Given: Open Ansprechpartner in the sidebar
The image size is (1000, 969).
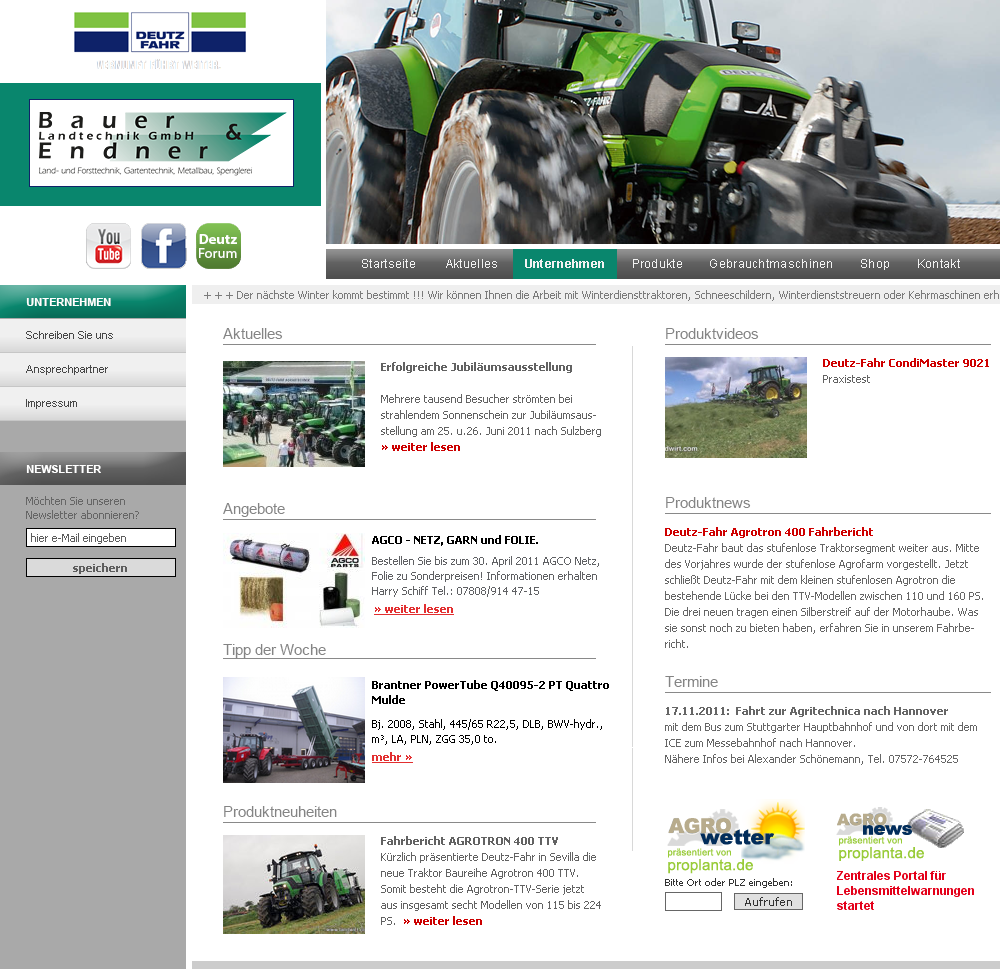Looking at the screenshot, I should [x=67, y=369].
